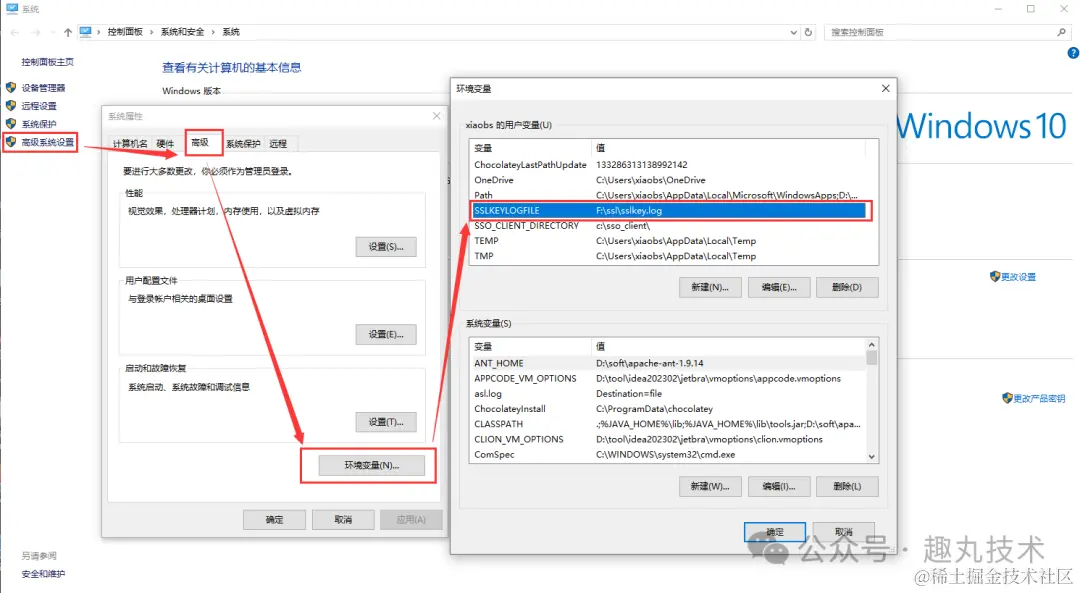Click System and Security breadcrumb
Viewport: 1080px width, 593px height.
point(183,32)
